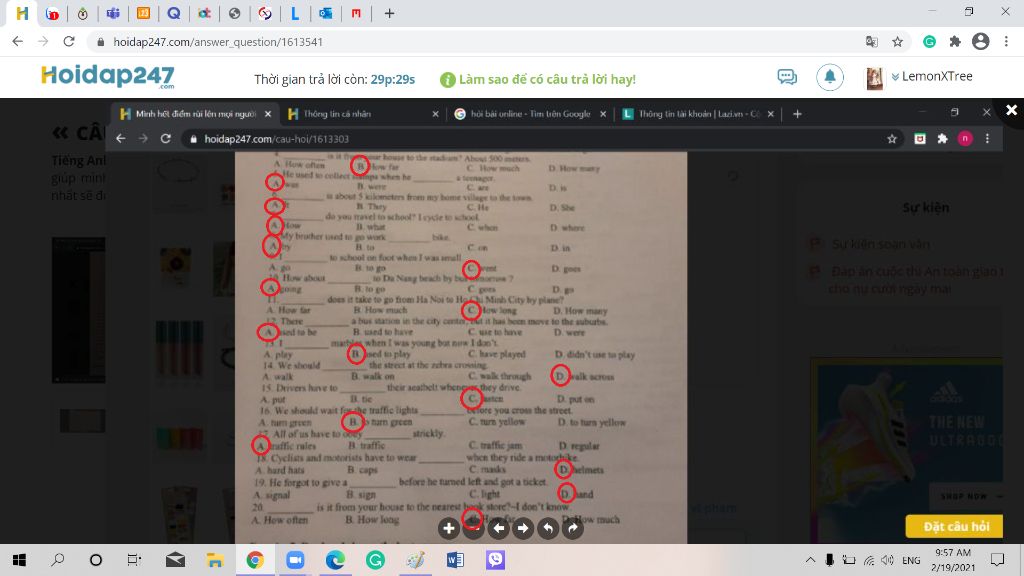Open the 9:57 AM clock calendar

(953, 560)
